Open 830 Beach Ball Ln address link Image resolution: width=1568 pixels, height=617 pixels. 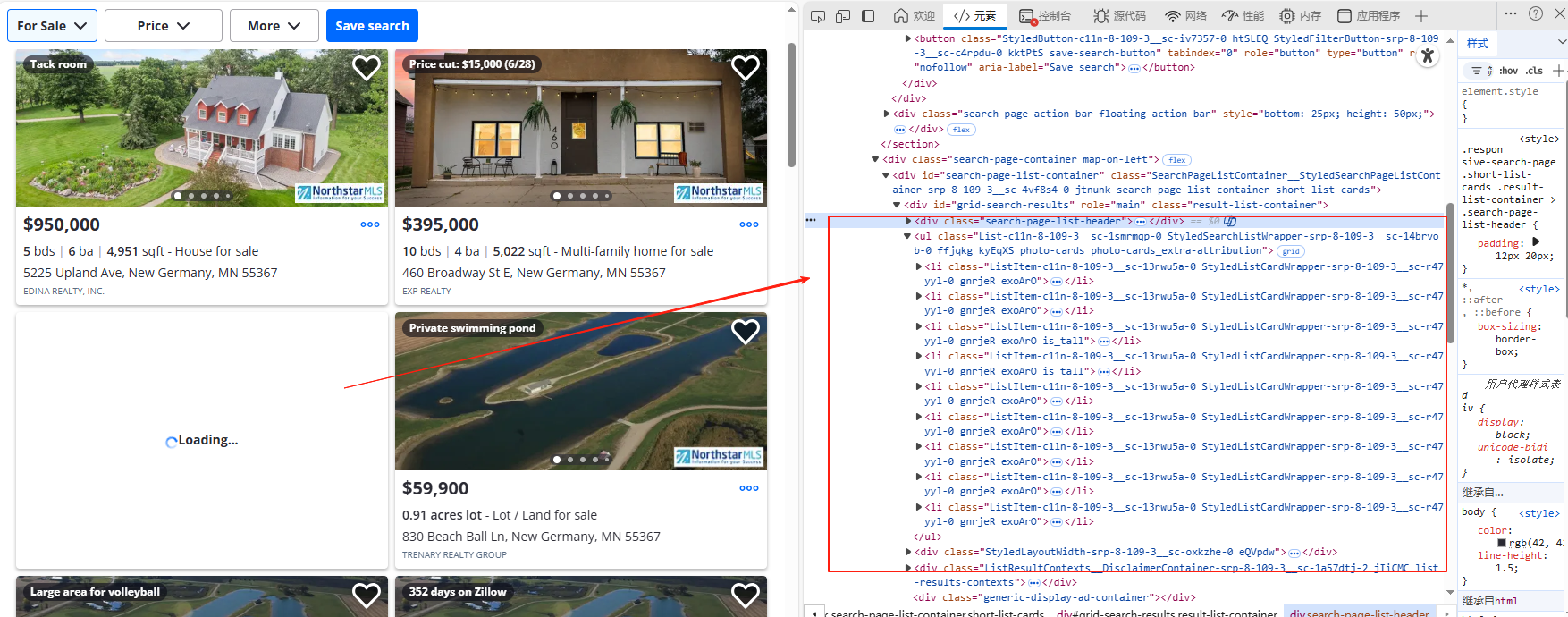pos(531,537)
